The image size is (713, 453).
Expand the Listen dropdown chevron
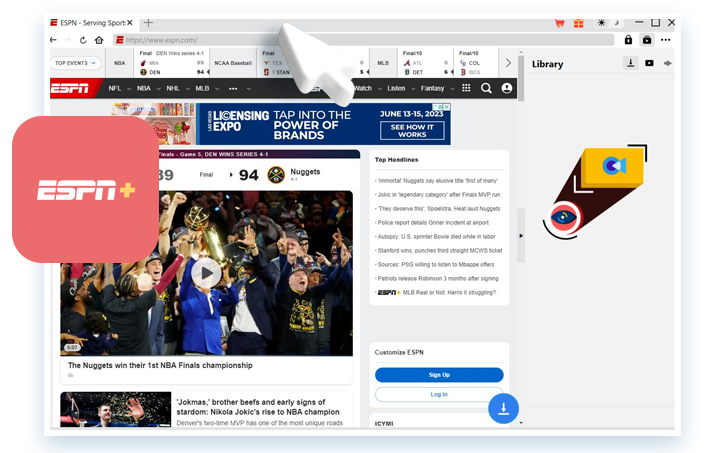click(x=413, y=89)
